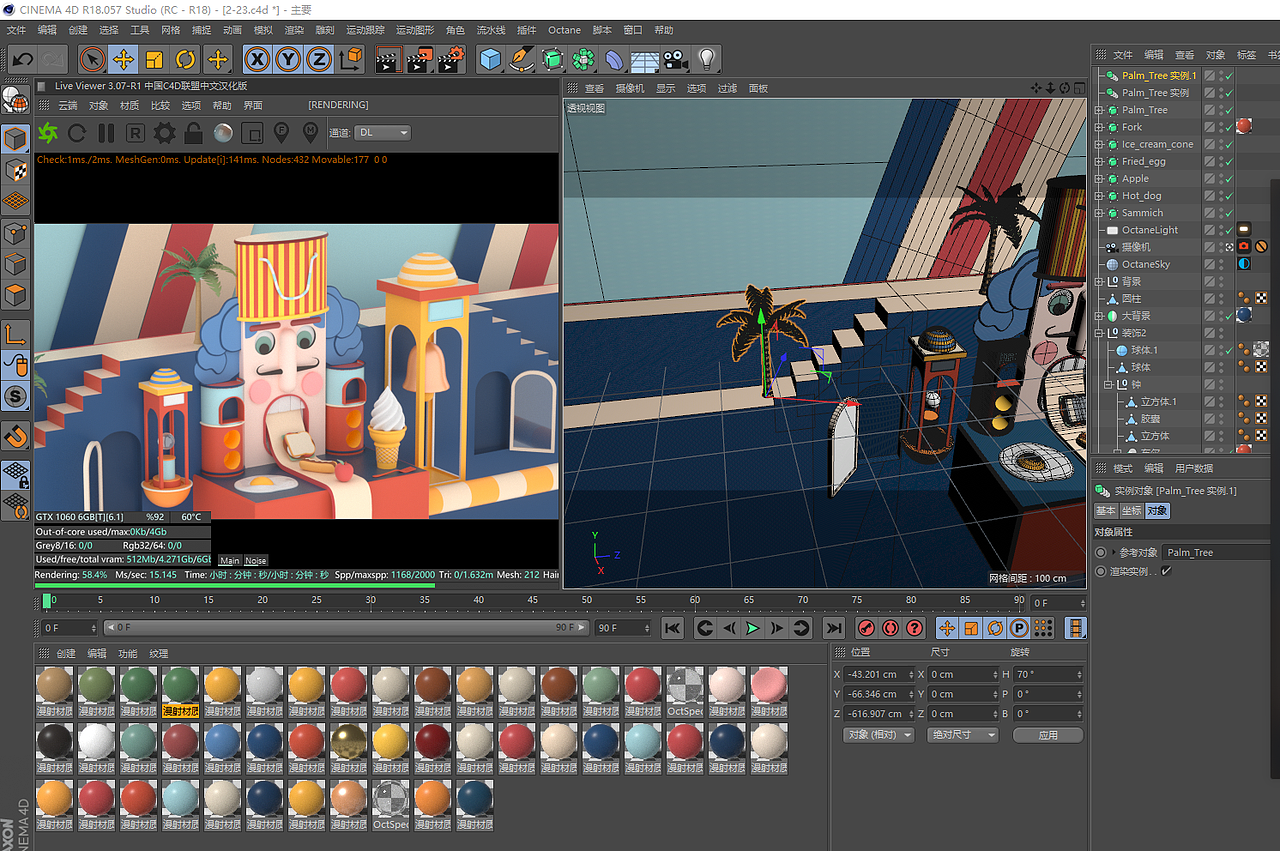Select the Live Selection arrow tool
This screenshot has height=851, width=1280.
pyautogui.click(x=92, y=59)
